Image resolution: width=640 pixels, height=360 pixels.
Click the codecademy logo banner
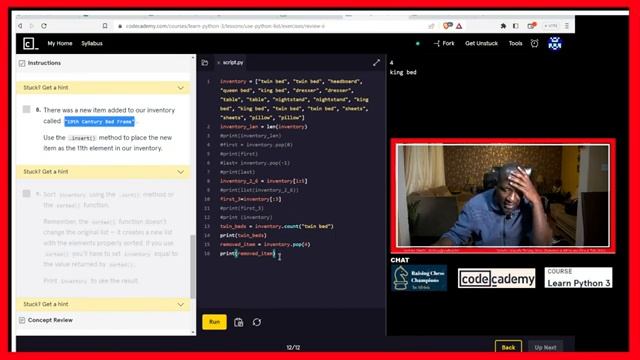point(496,279)
